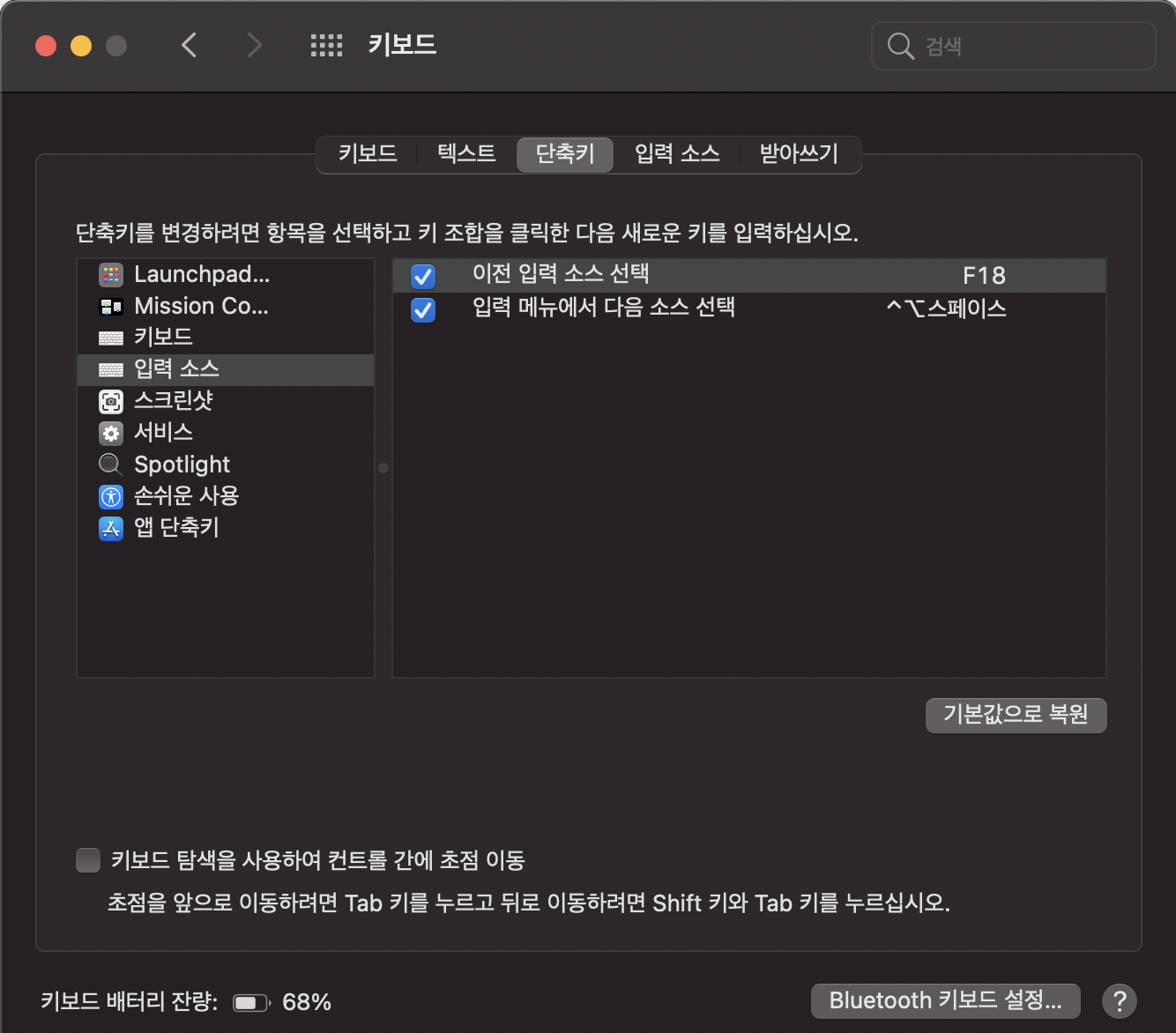Select Mission Co... category text

(x=201, y=307)
